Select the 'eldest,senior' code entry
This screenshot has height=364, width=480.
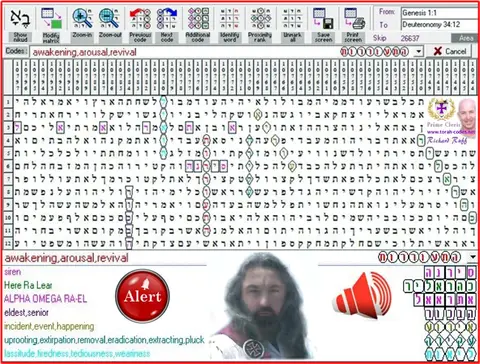click(26, 313)
